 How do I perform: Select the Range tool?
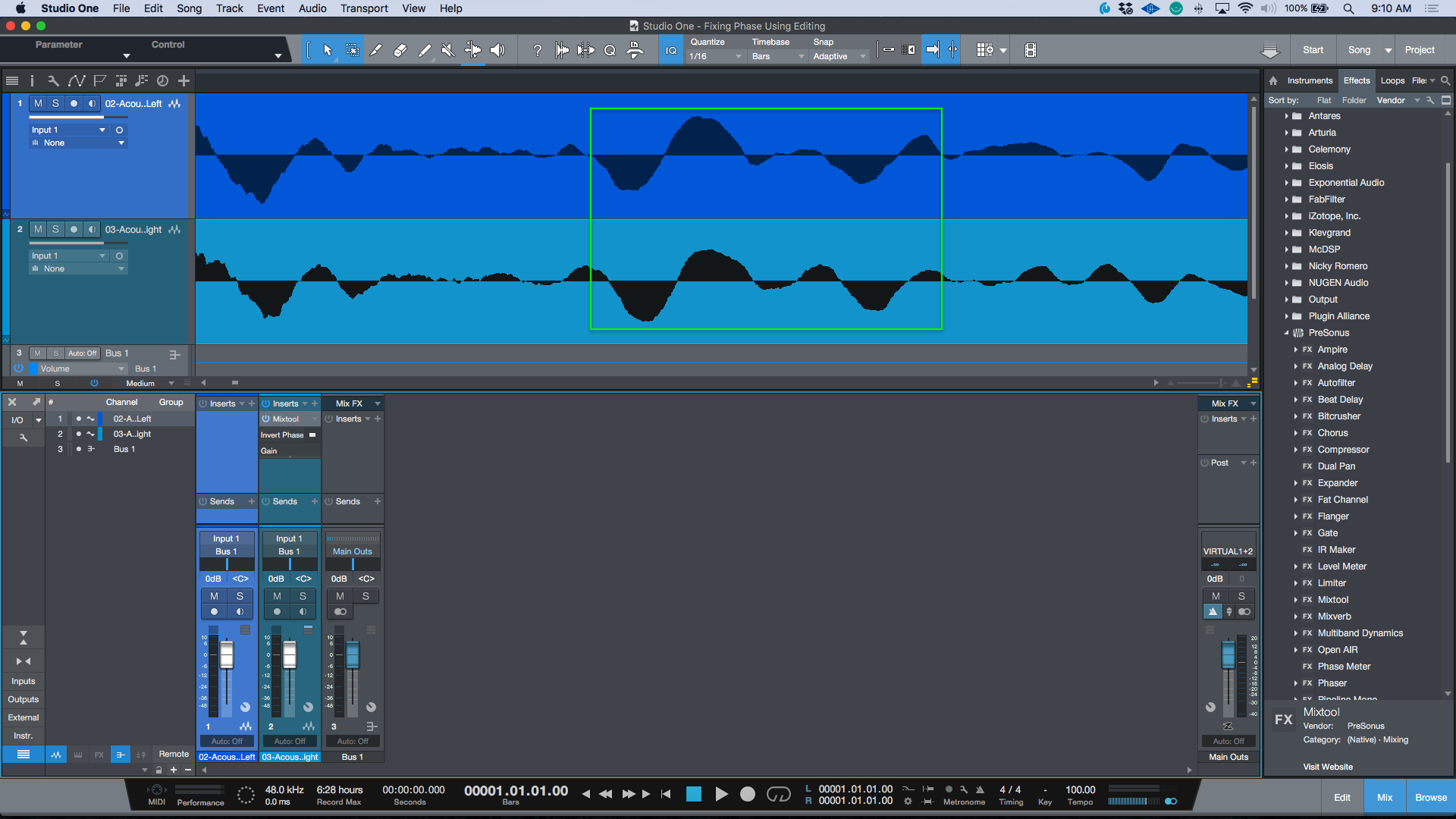point(353,50)
